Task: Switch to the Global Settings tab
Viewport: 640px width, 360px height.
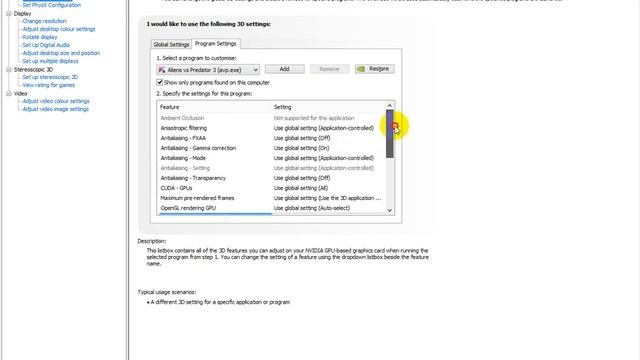Action: click(171, 44)
